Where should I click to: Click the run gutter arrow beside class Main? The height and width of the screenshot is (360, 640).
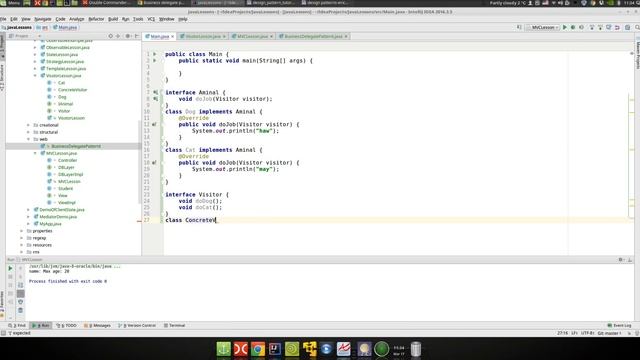tap(155, 54)
